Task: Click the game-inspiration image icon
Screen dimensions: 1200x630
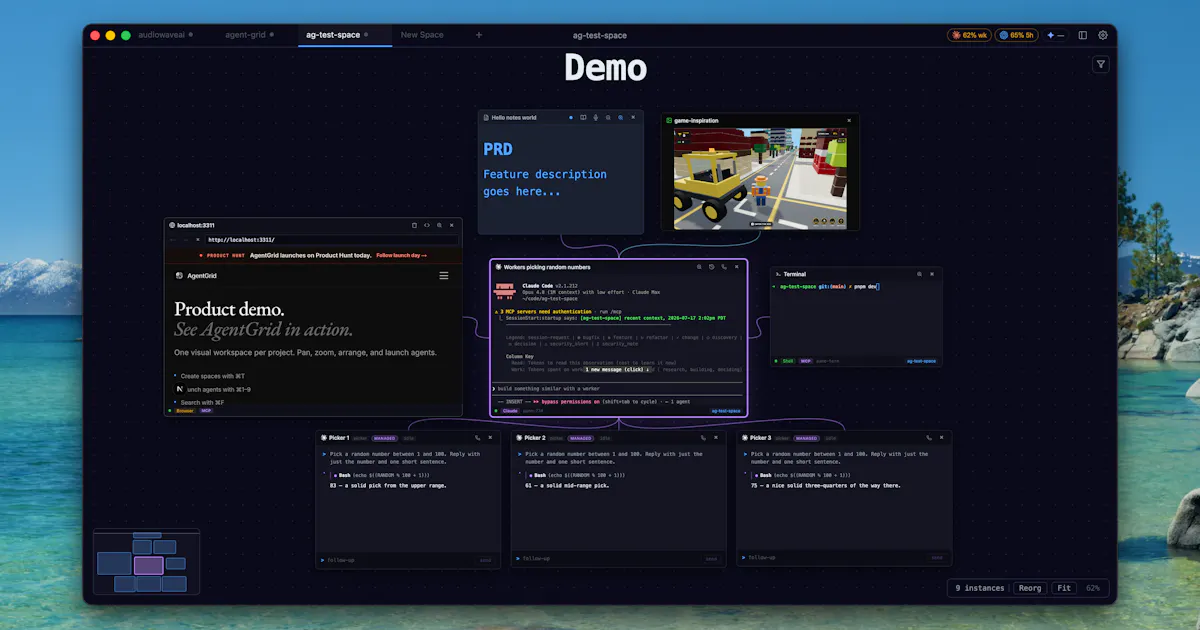Action: (x=670, y=120)
